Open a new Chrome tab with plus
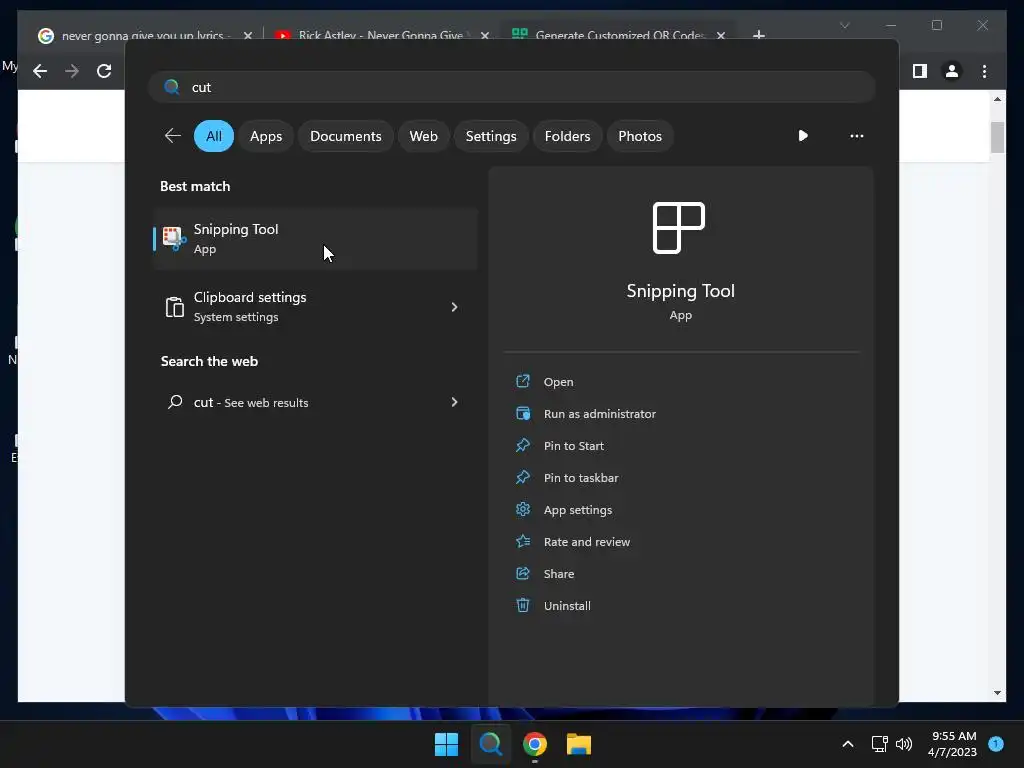Image resolution: width=1024 pixels, height=768 pixels. pos(759,35)
